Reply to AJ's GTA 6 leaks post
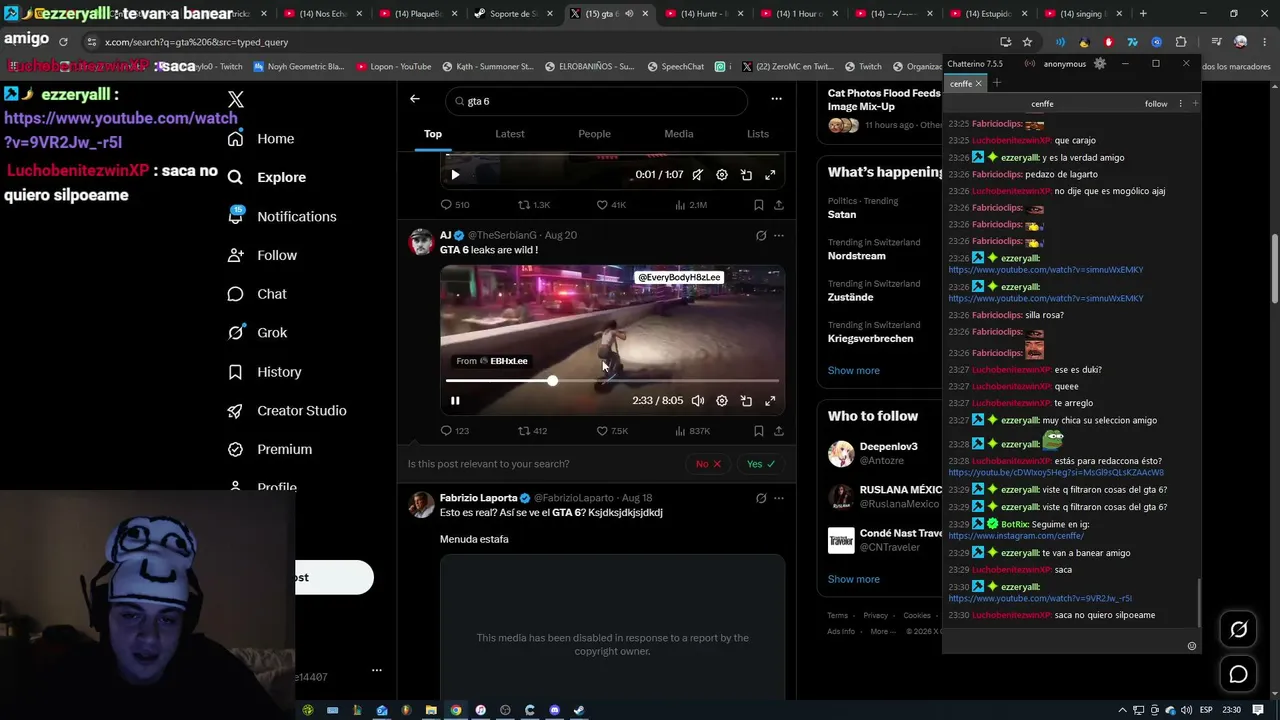This screenshot has height=720, width=1280. [455, 431]
